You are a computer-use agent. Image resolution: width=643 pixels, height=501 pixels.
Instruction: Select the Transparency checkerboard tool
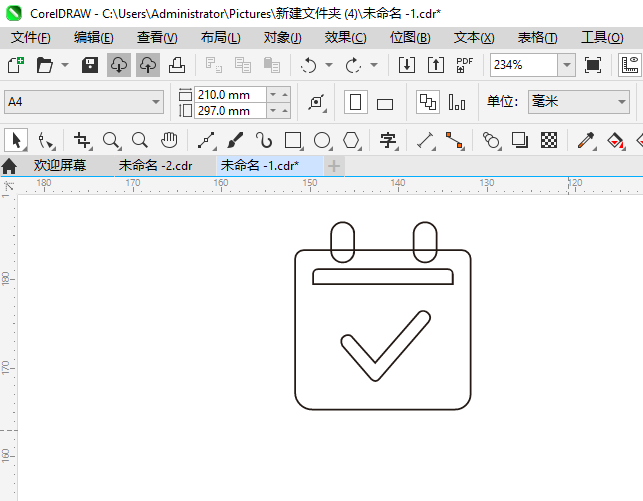point(549,141)
